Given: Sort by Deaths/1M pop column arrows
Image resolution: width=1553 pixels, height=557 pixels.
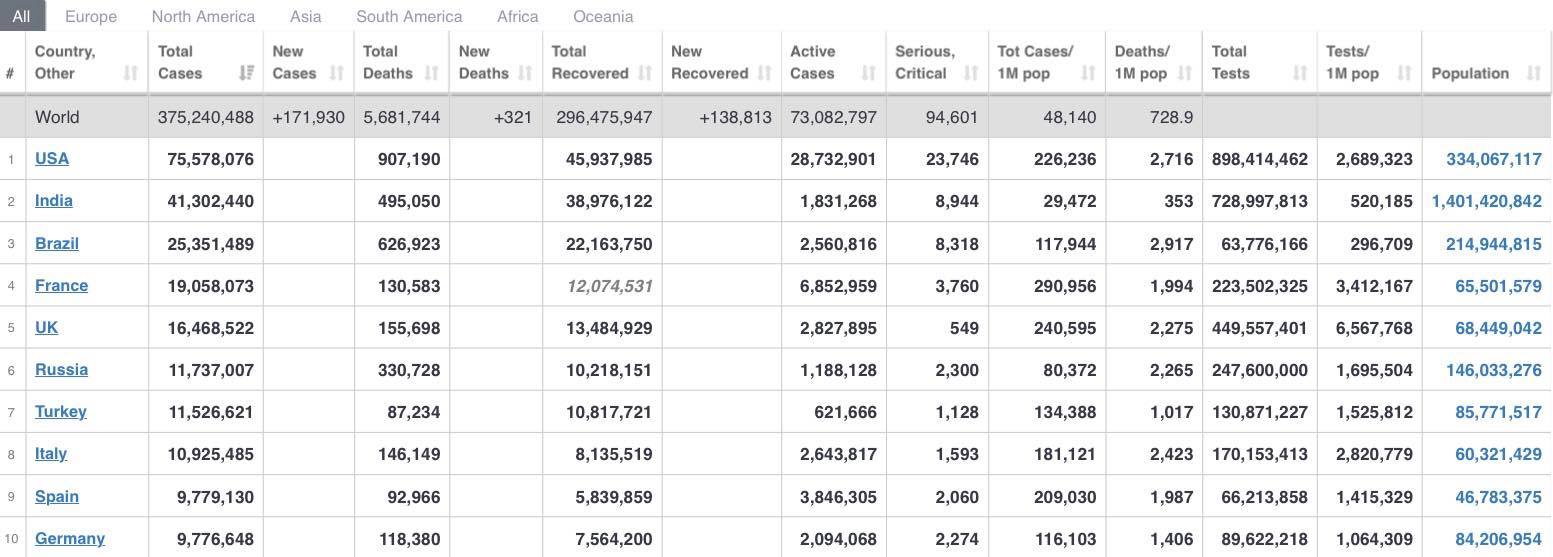Looking at the screenshot, I should click(x=1185, y=73).
